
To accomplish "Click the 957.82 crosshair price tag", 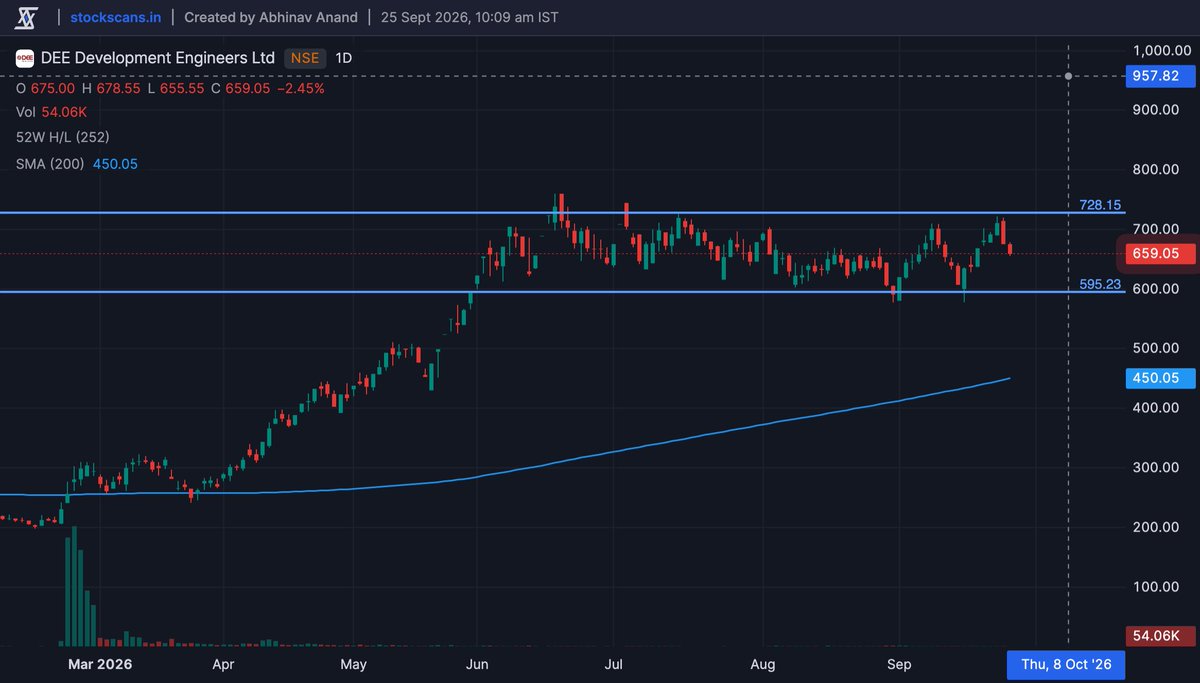I will click(x=1160, y=76).
